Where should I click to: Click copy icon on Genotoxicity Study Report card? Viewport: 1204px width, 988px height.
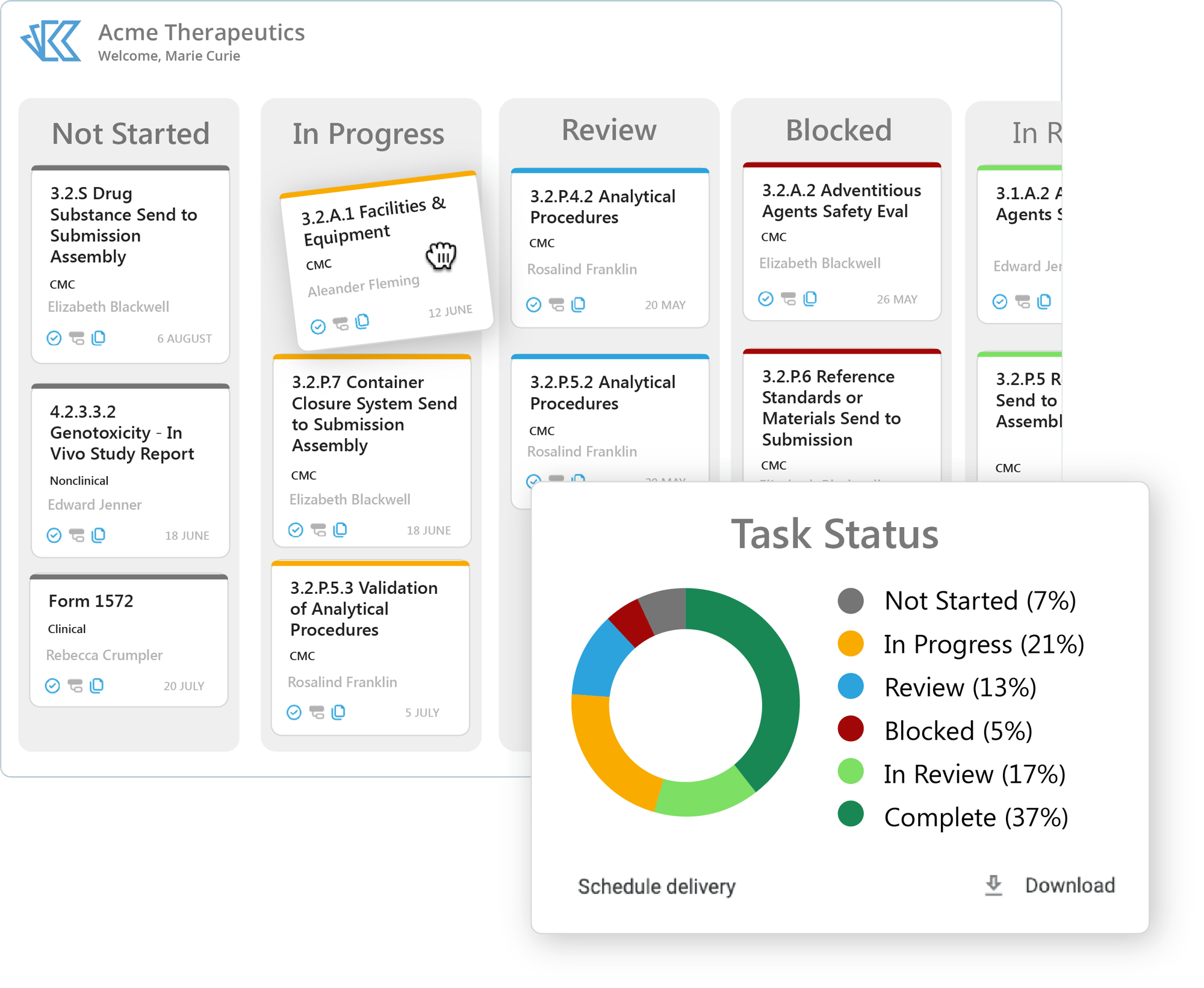[99, 535]
